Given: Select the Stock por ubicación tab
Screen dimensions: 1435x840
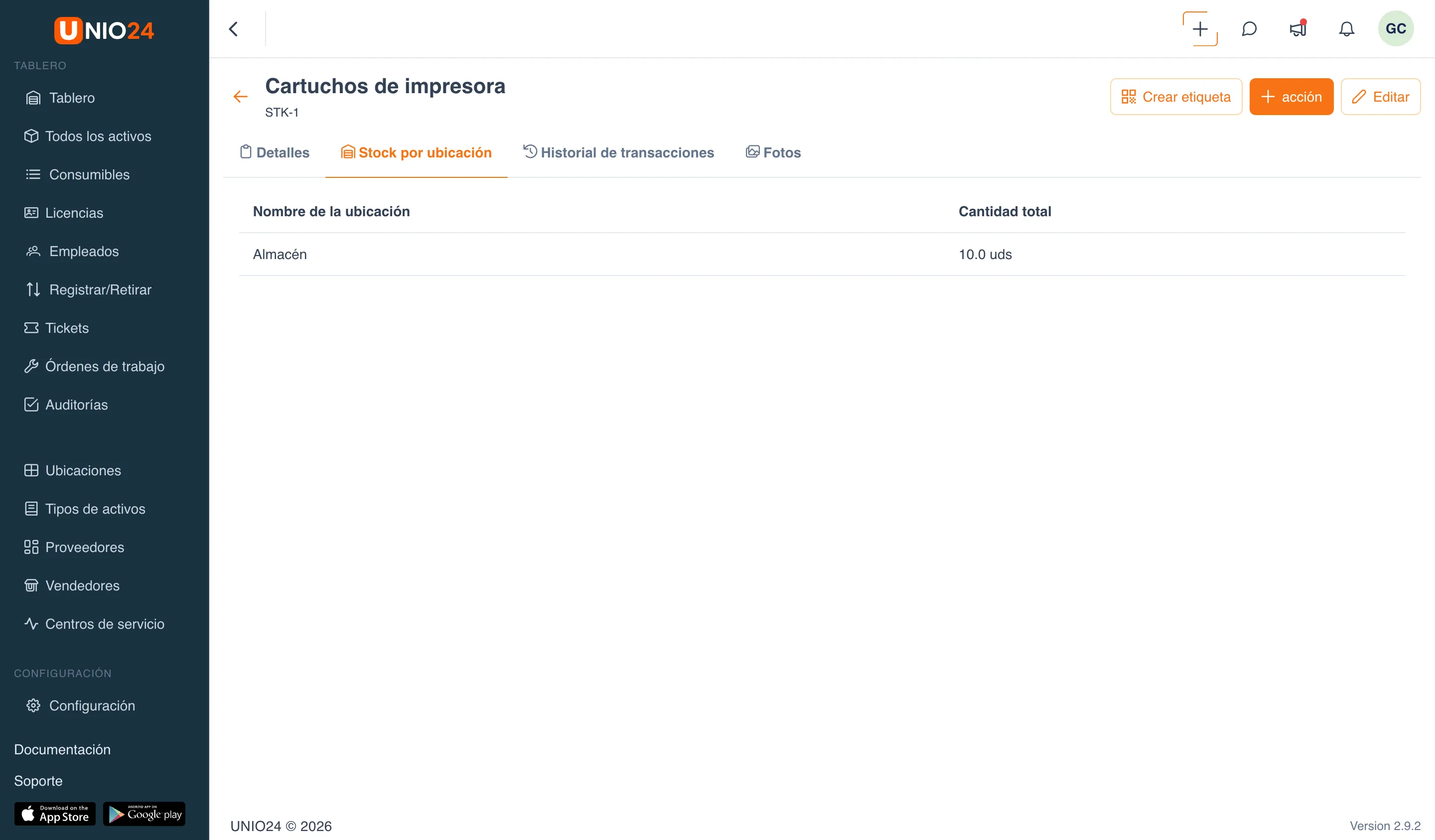Looking at the screenshot, I should point(416,152).
